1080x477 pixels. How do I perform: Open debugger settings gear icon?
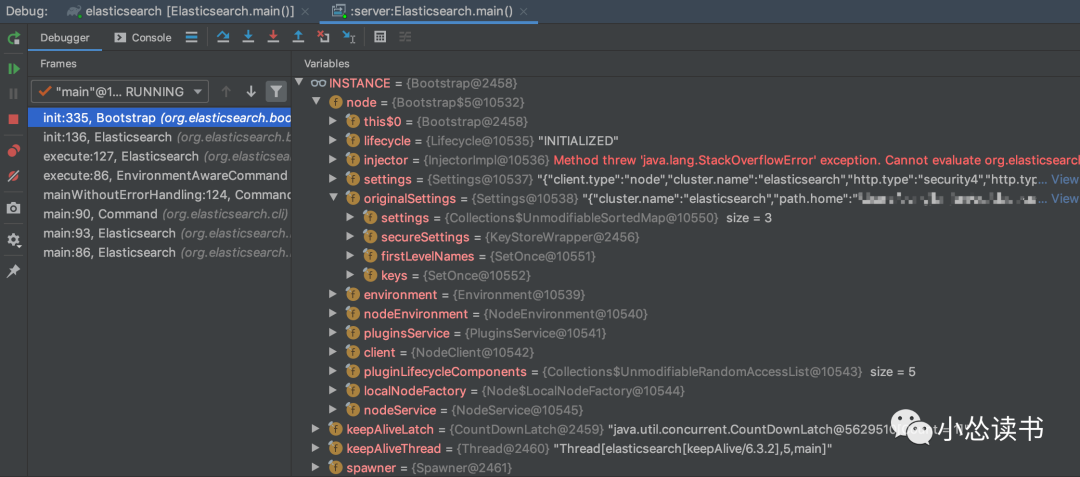[13, 240]
